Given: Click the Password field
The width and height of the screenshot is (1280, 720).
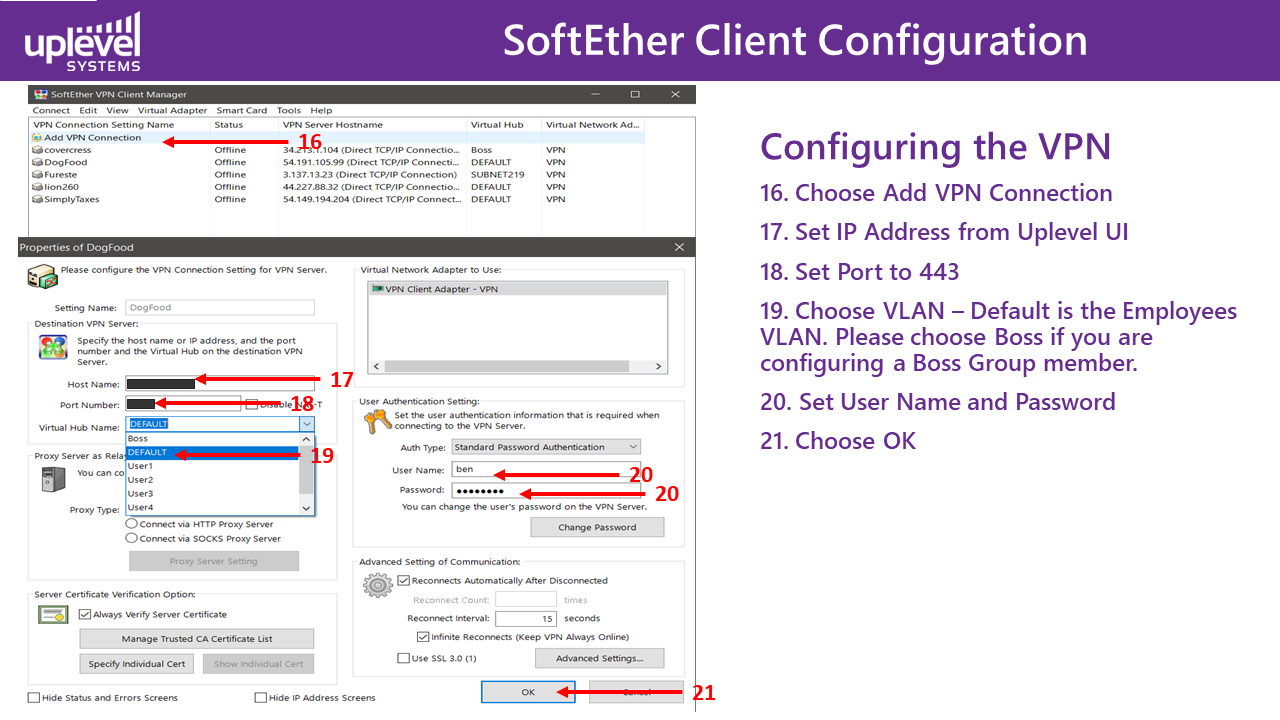Looking at the screenshot, I should pos(546,490).
